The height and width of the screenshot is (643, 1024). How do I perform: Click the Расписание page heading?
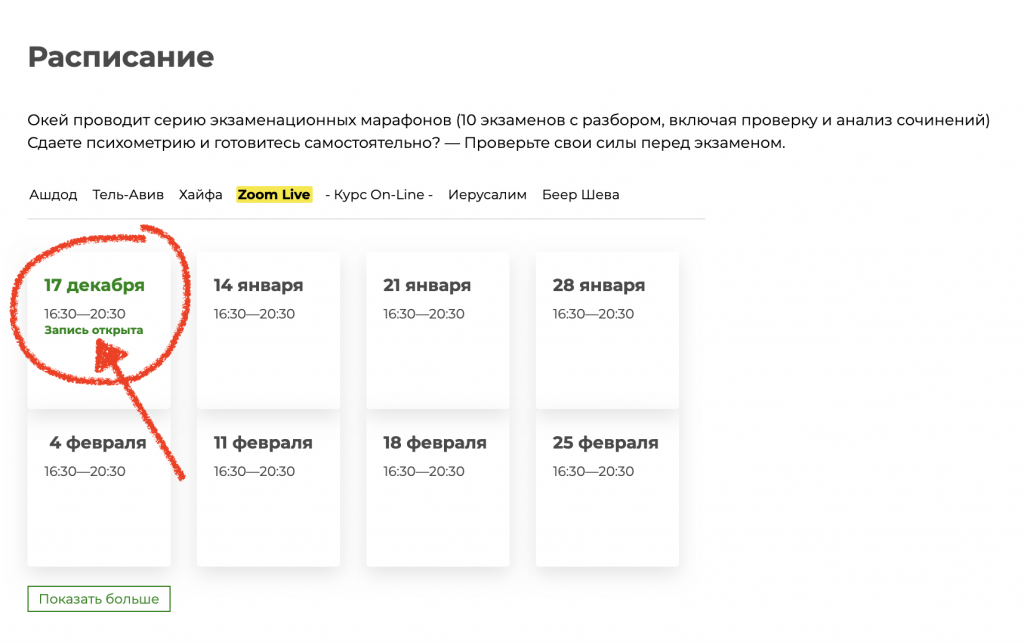pos(121,57)
